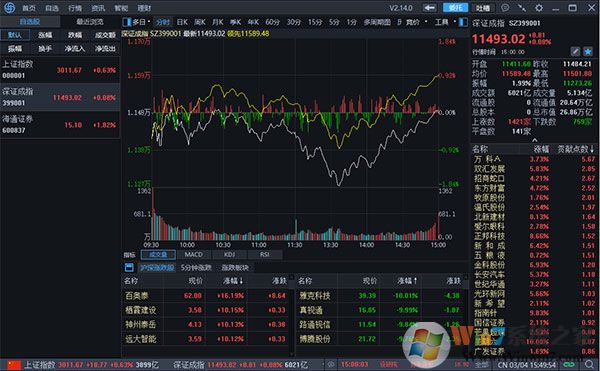The image size is (600, 371).
Task: Select the 成交量 indicator tab
Action: [158, 254]
